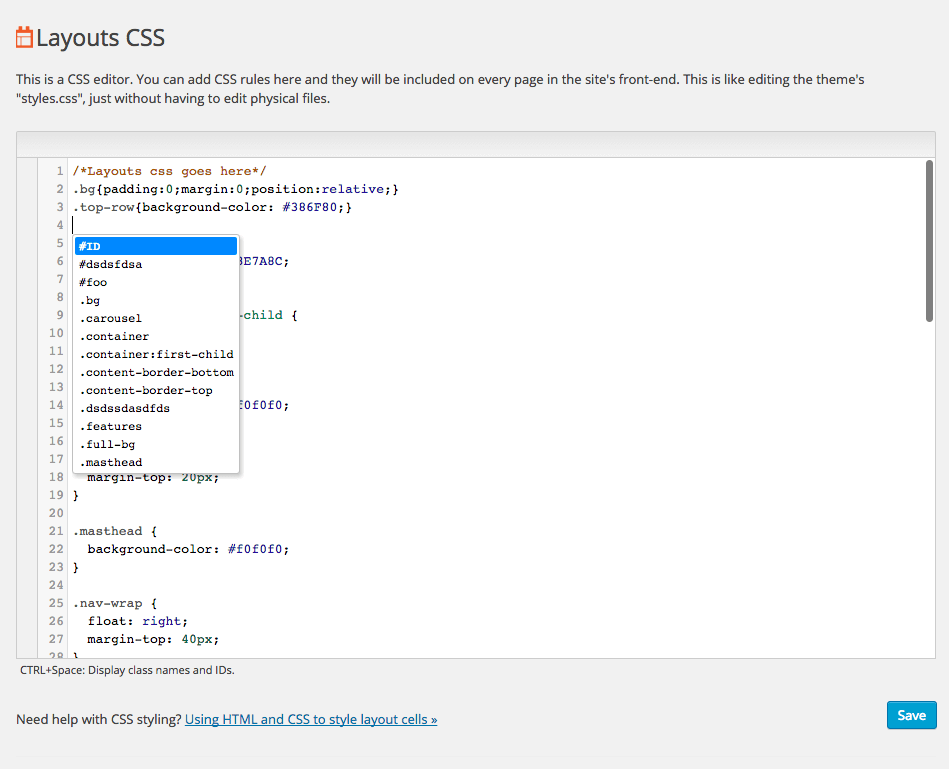Click line number 20 in the gutter
Viewport: 949px width, 769px height.
tap(56, 513)
